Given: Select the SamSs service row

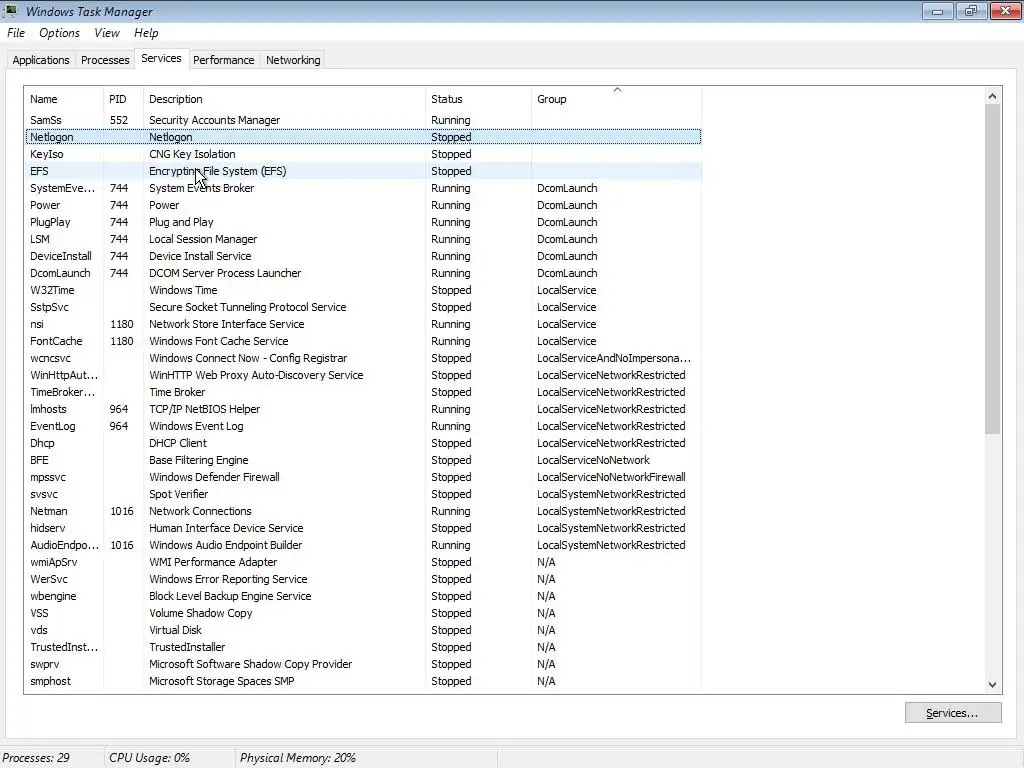Looking at the screenshot, I should coord(363,120).
